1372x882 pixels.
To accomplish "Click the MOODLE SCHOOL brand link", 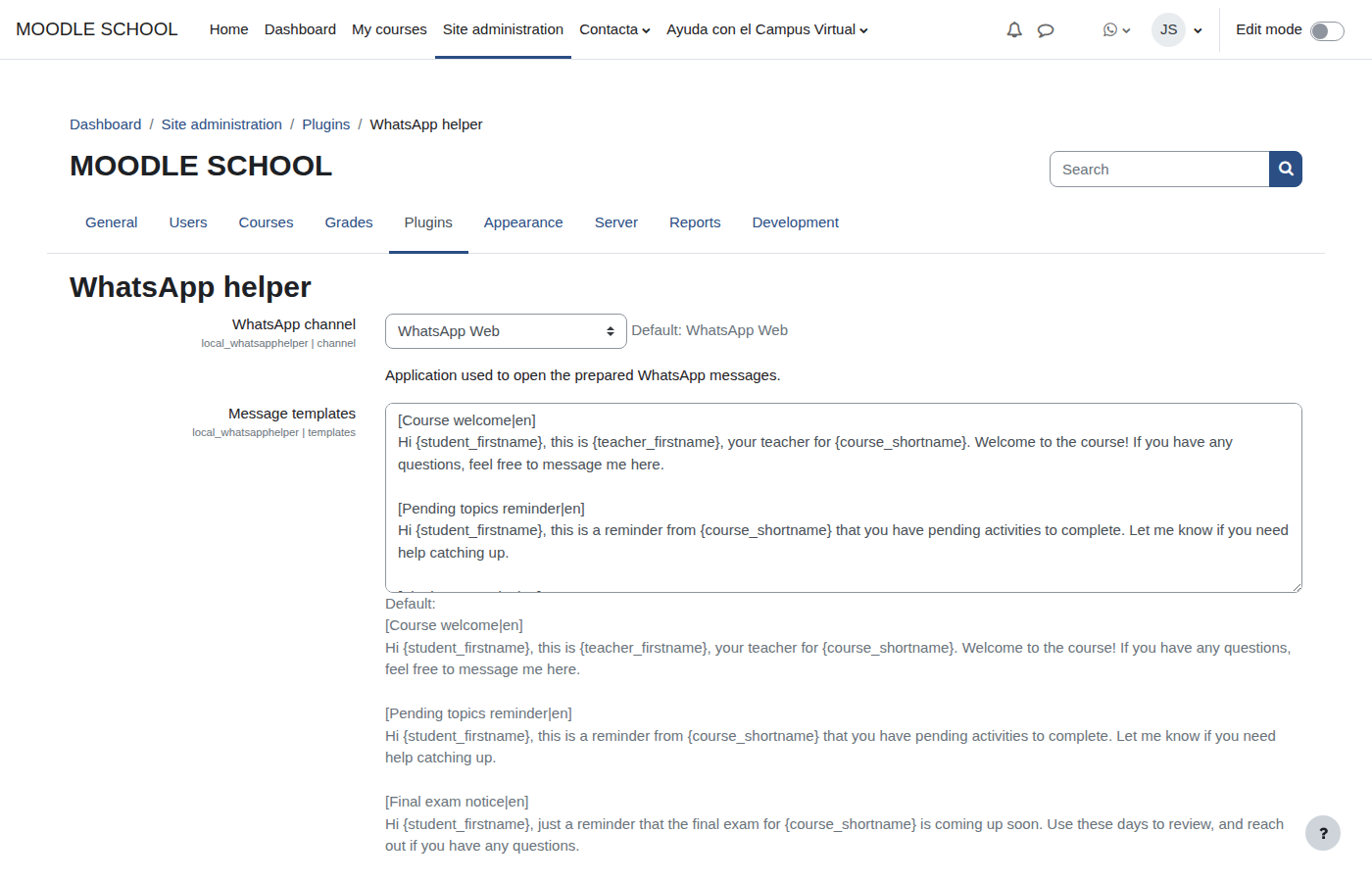I will click(x=97, y=29).
